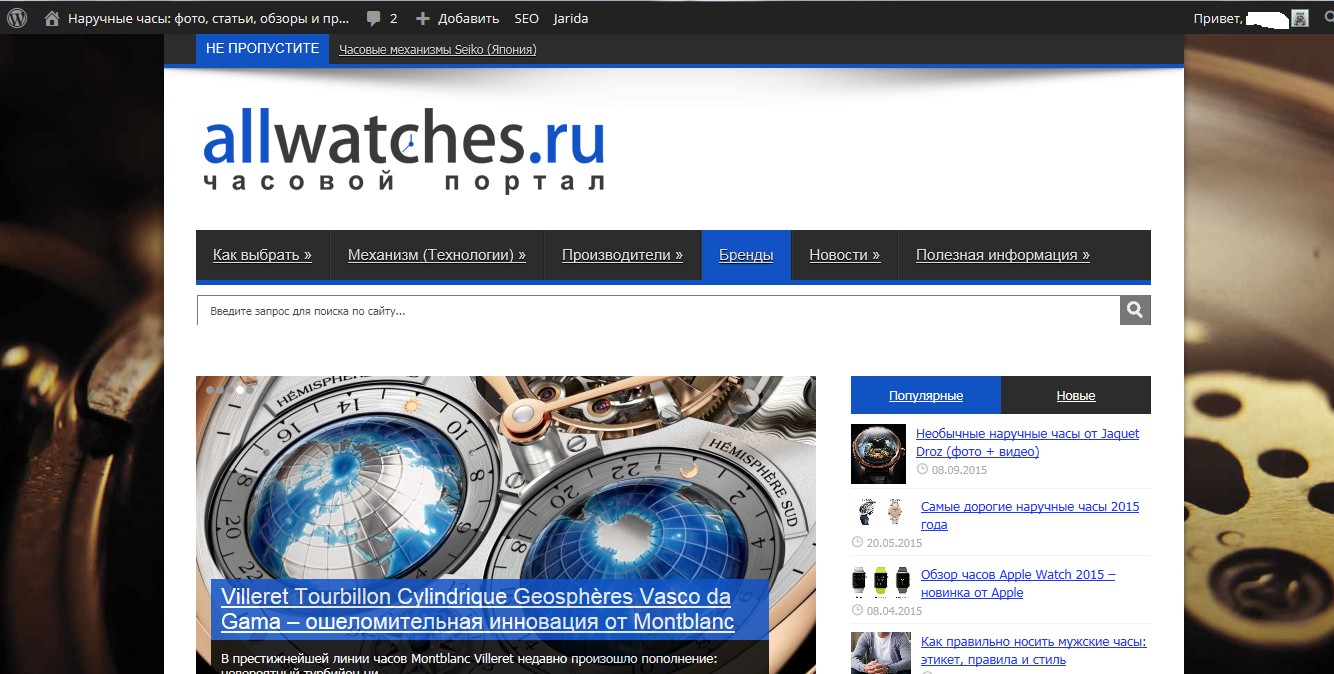Click the magnifier search button

coord(1135,310)
